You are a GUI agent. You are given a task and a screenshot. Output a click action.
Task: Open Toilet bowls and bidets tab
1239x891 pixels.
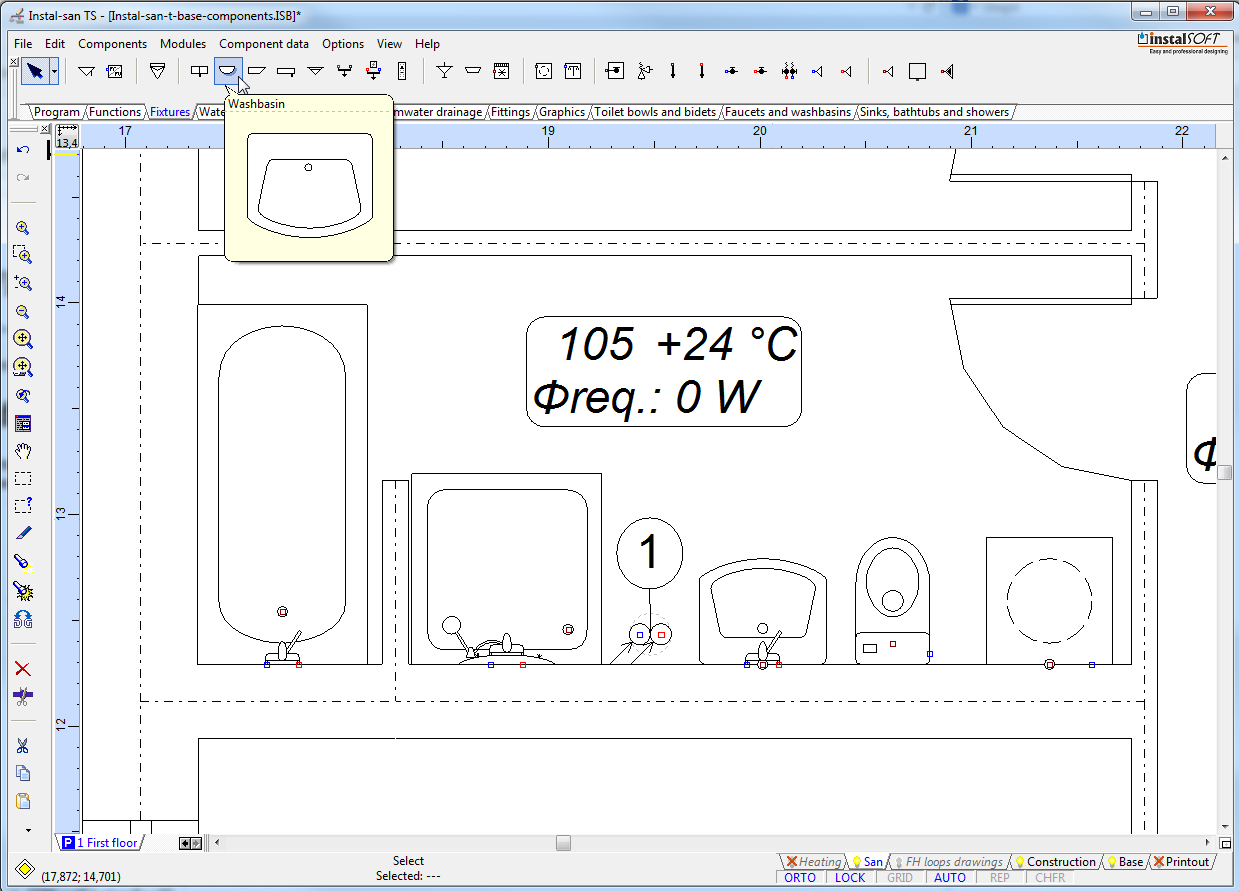pos(655,112)
